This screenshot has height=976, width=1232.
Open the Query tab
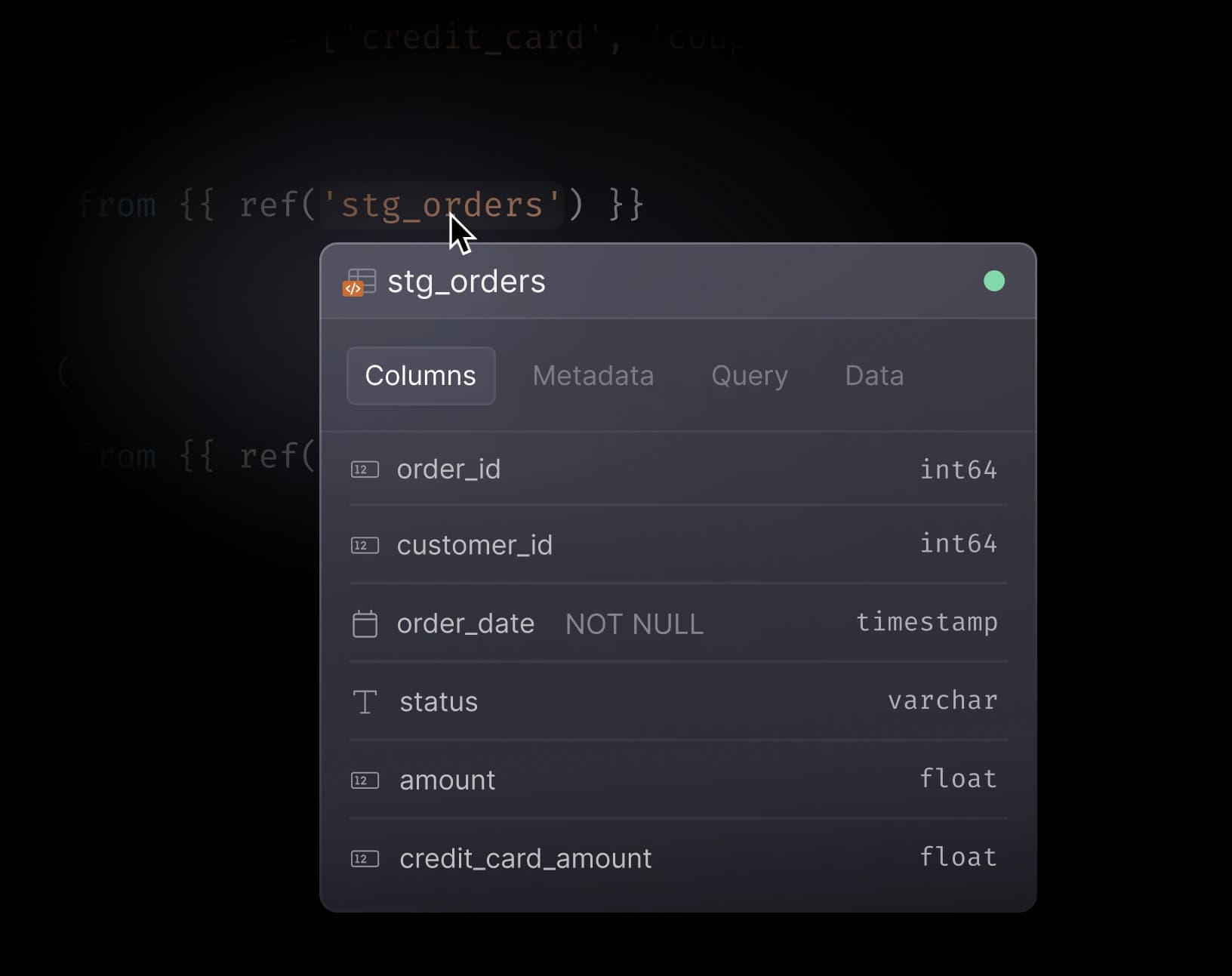click(x=749, y=376)
